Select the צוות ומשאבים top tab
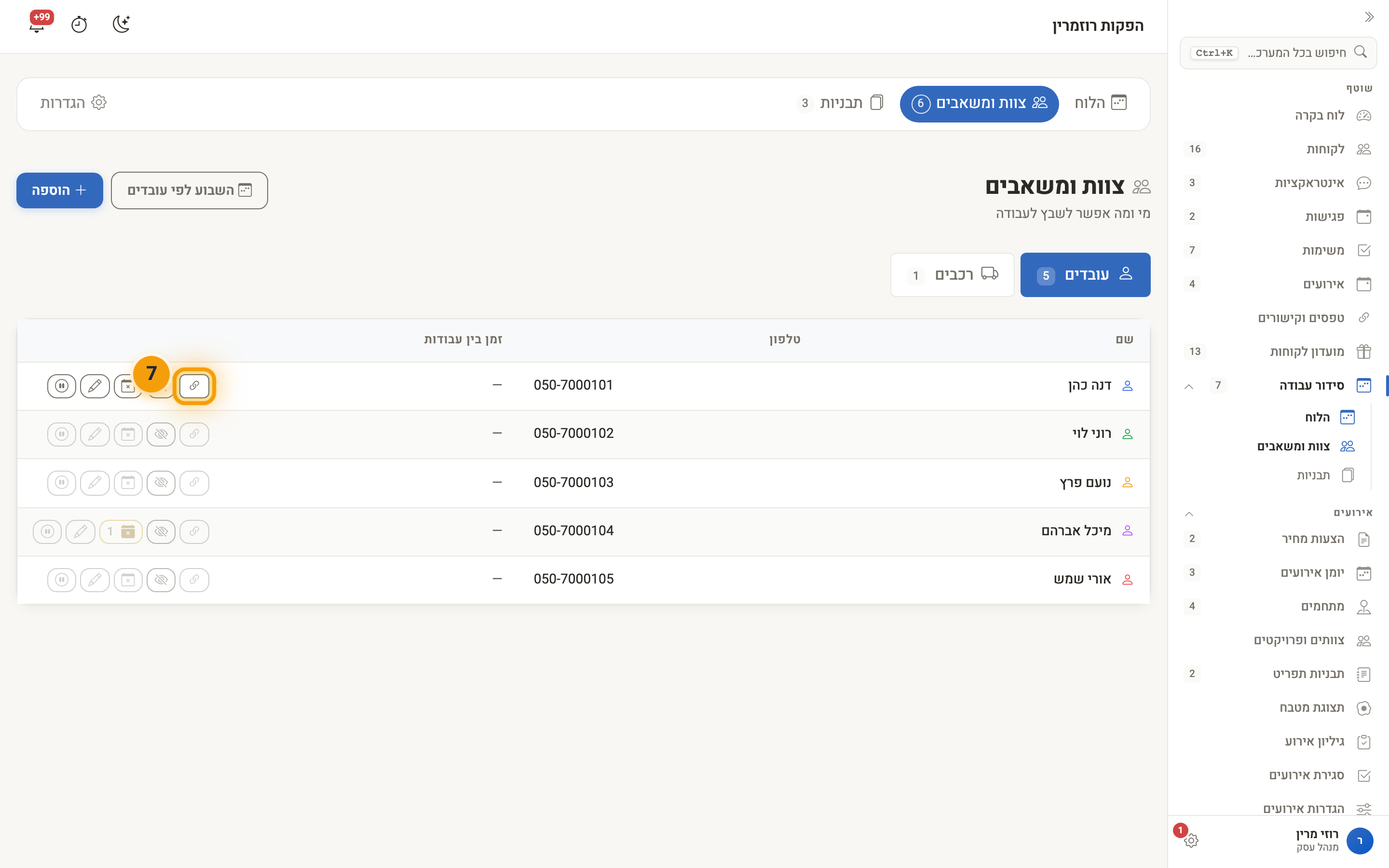Image resolution: width=1389 pixels, height=868 pixels. pyautogui.click(x=979, y=103)
